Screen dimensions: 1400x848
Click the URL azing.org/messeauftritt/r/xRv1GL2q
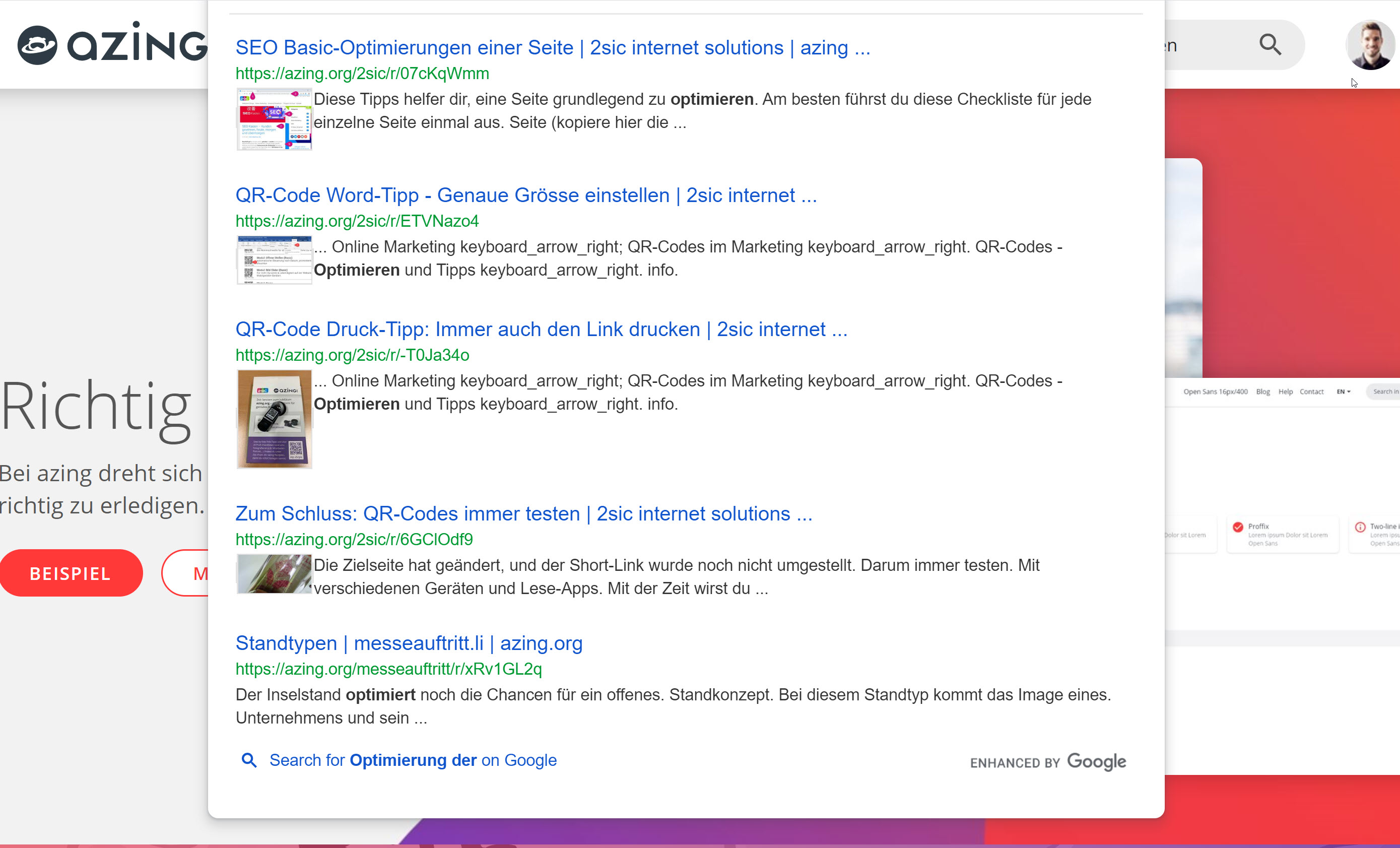(388, 669)
